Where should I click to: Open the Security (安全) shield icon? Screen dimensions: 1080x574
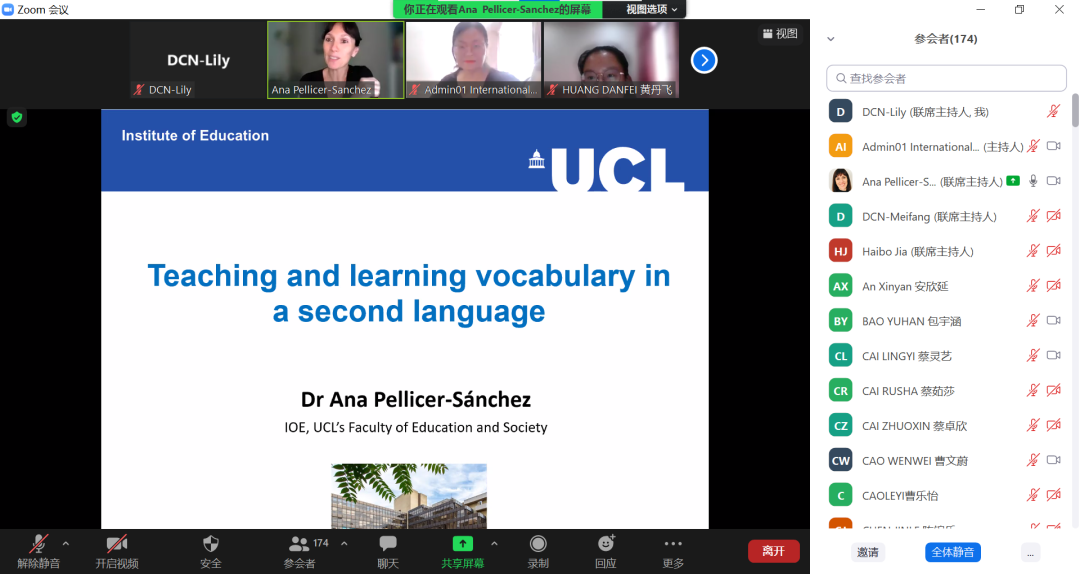210,545
